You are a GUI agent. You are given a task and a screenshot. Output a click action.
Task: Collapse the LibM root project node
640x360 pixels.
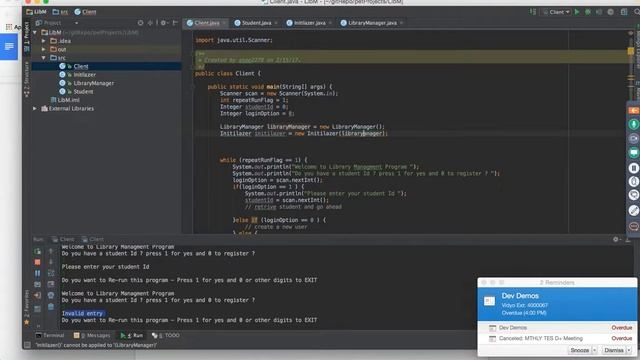35,32
